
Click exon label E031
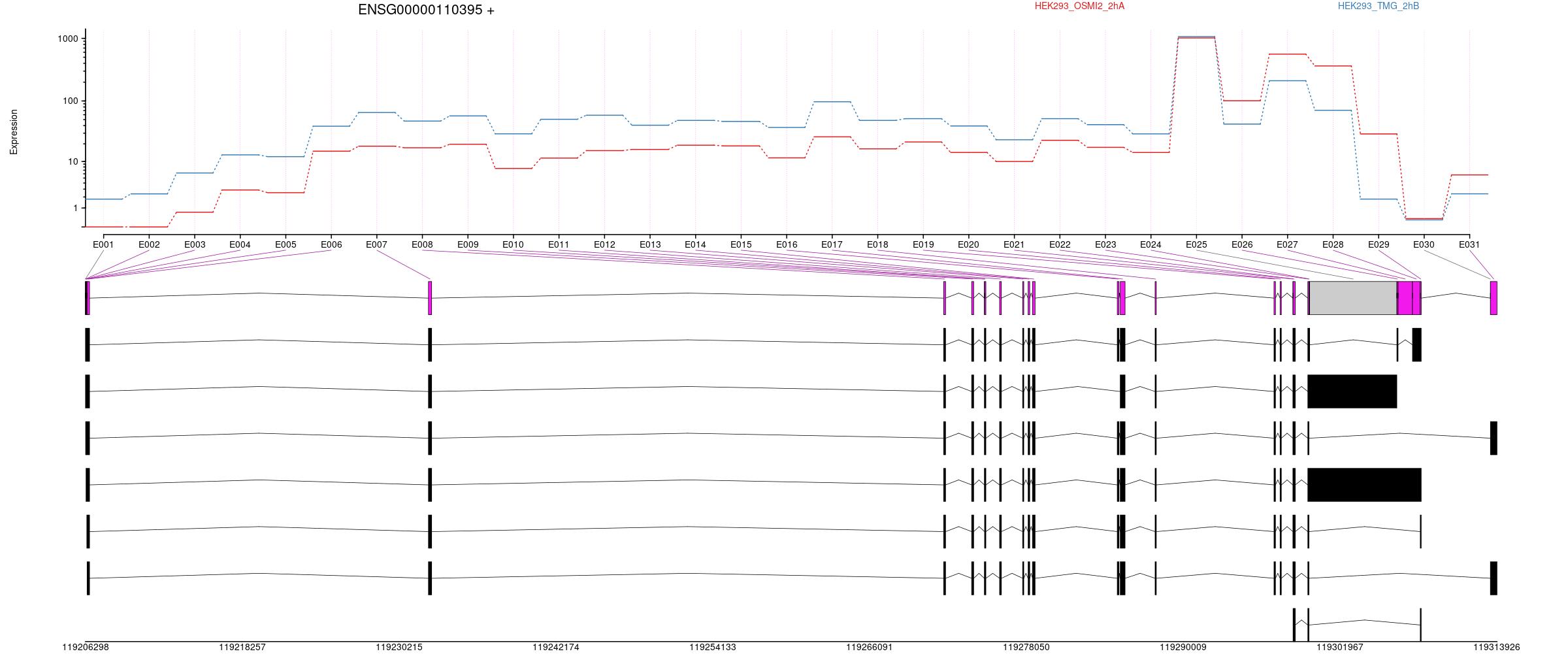point(1469,245)
